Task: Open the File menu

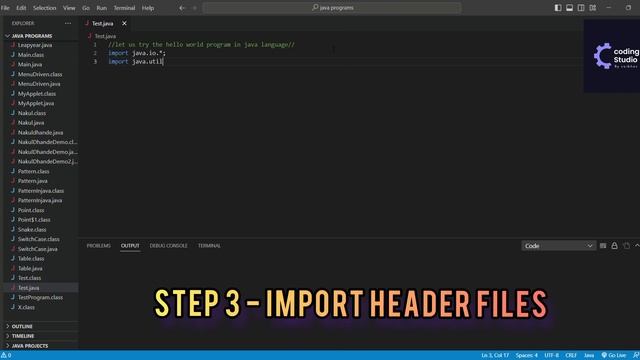Action: click(5, 8)
